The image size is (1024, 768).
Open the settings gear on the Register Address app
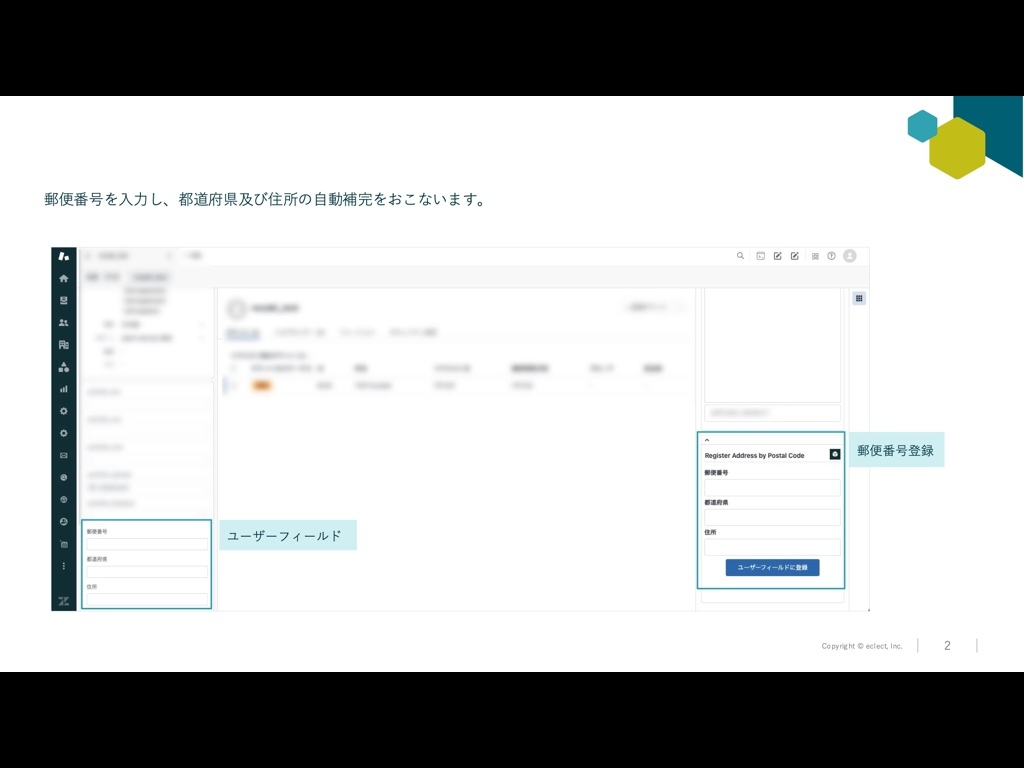[x=834, y=454]
